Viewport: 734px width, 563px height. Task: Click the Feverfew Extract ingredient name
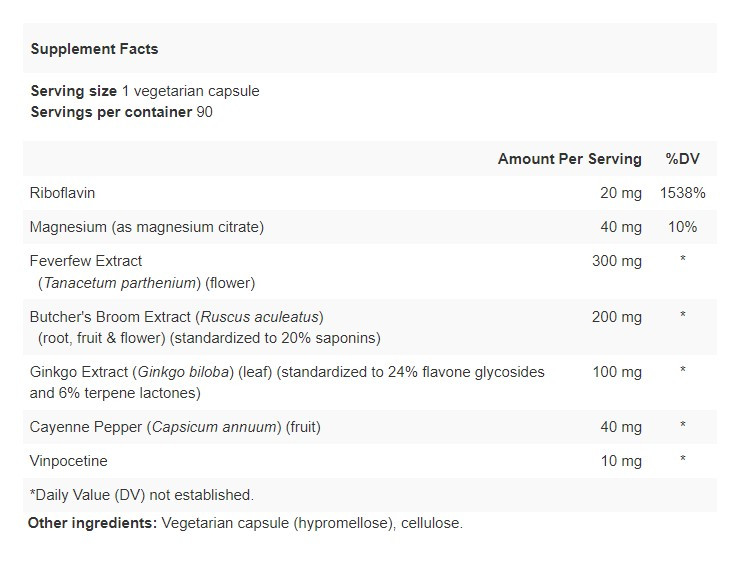pos(86,261)
